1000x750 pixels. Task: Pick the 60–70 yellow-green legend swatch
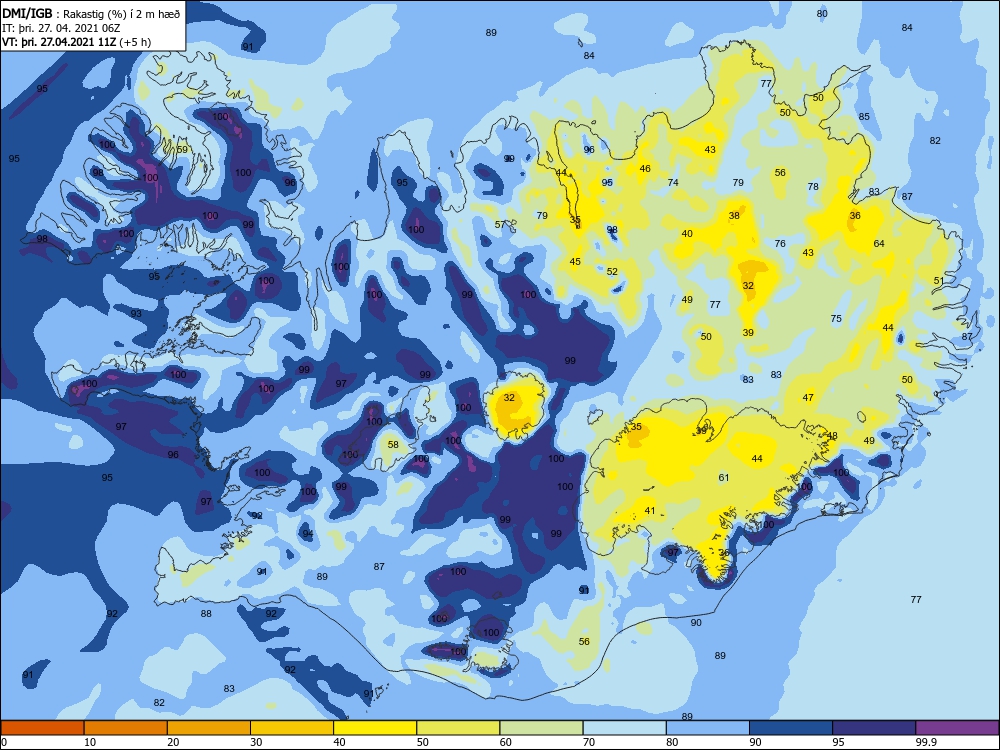click(541, 728)
